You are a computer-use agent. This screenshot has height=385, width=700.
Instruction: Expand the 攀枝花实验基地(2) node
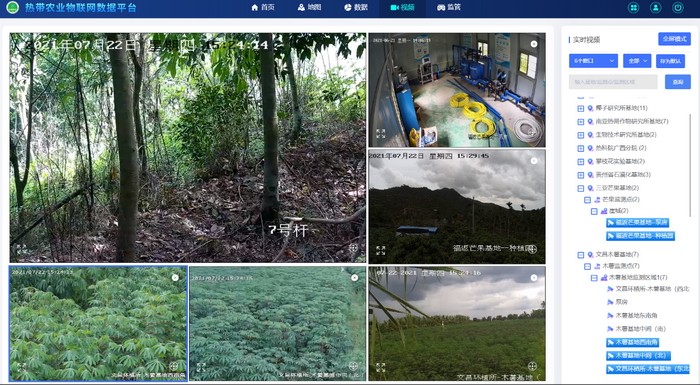click(x=580, y=162)
